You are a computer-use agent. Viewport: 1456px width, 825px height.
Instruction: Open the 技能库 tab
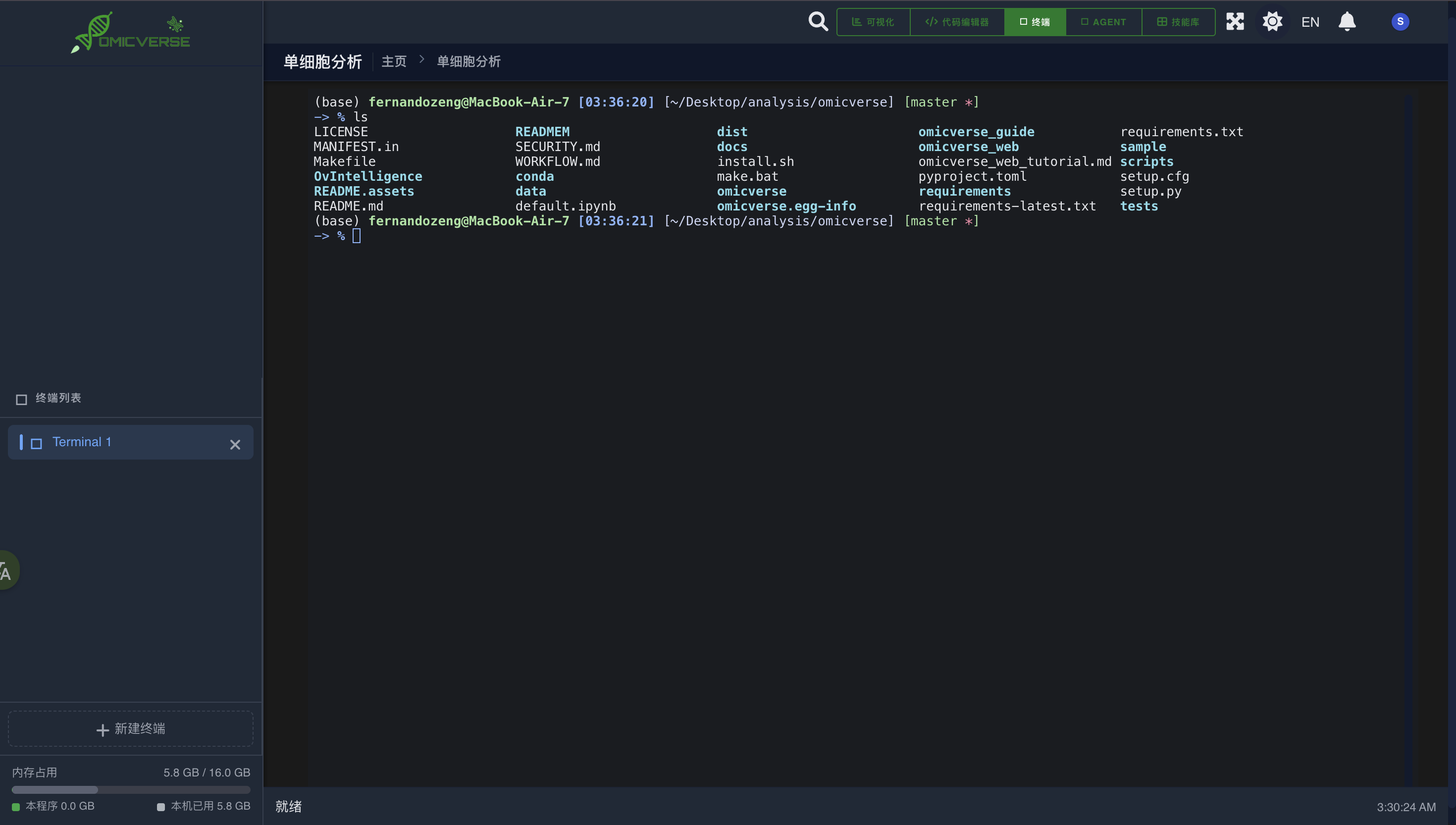tap(1178, 22)
